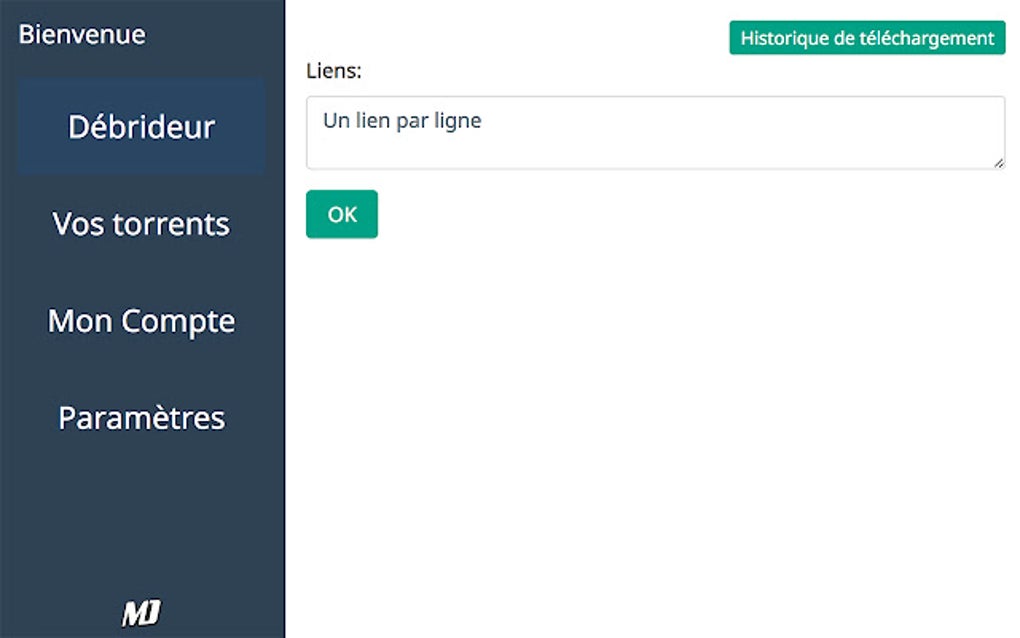Click the MD logo at the sidebar bottom

[x=141, y=614]
